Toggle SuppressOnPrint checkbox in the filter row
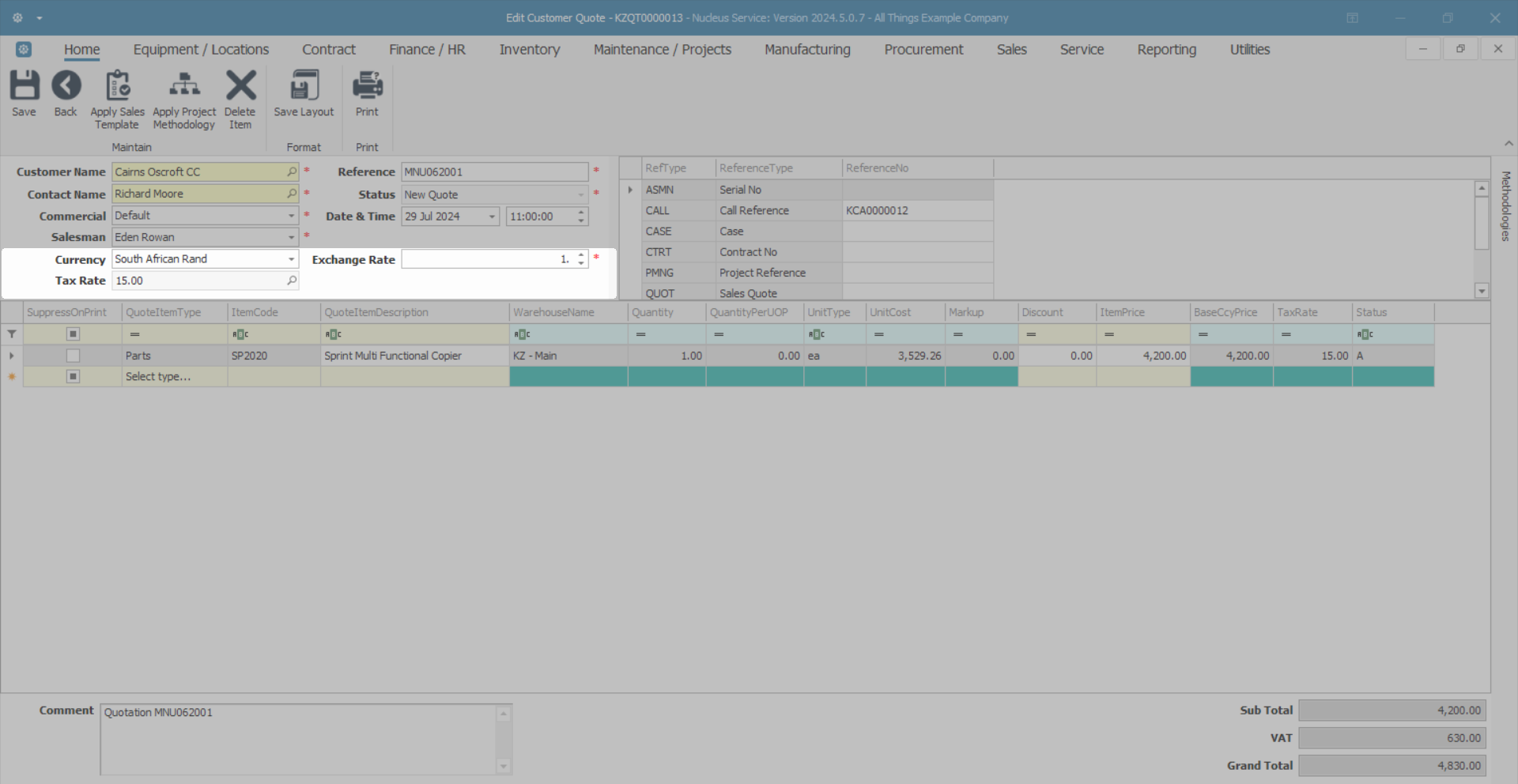Screen dimensions: 1518x784 (x=73, y=334)
